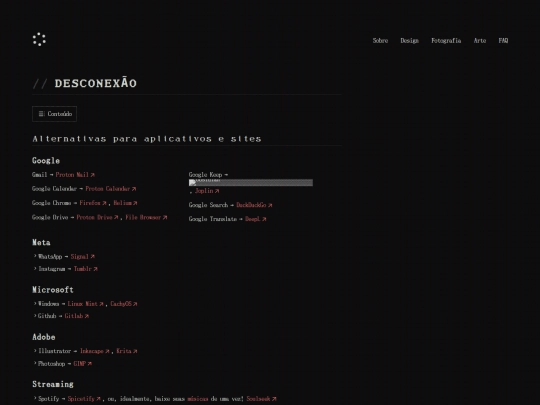Select the 'WhatsApp' list item text
The image size is (540, 405).
pos(50,257)
